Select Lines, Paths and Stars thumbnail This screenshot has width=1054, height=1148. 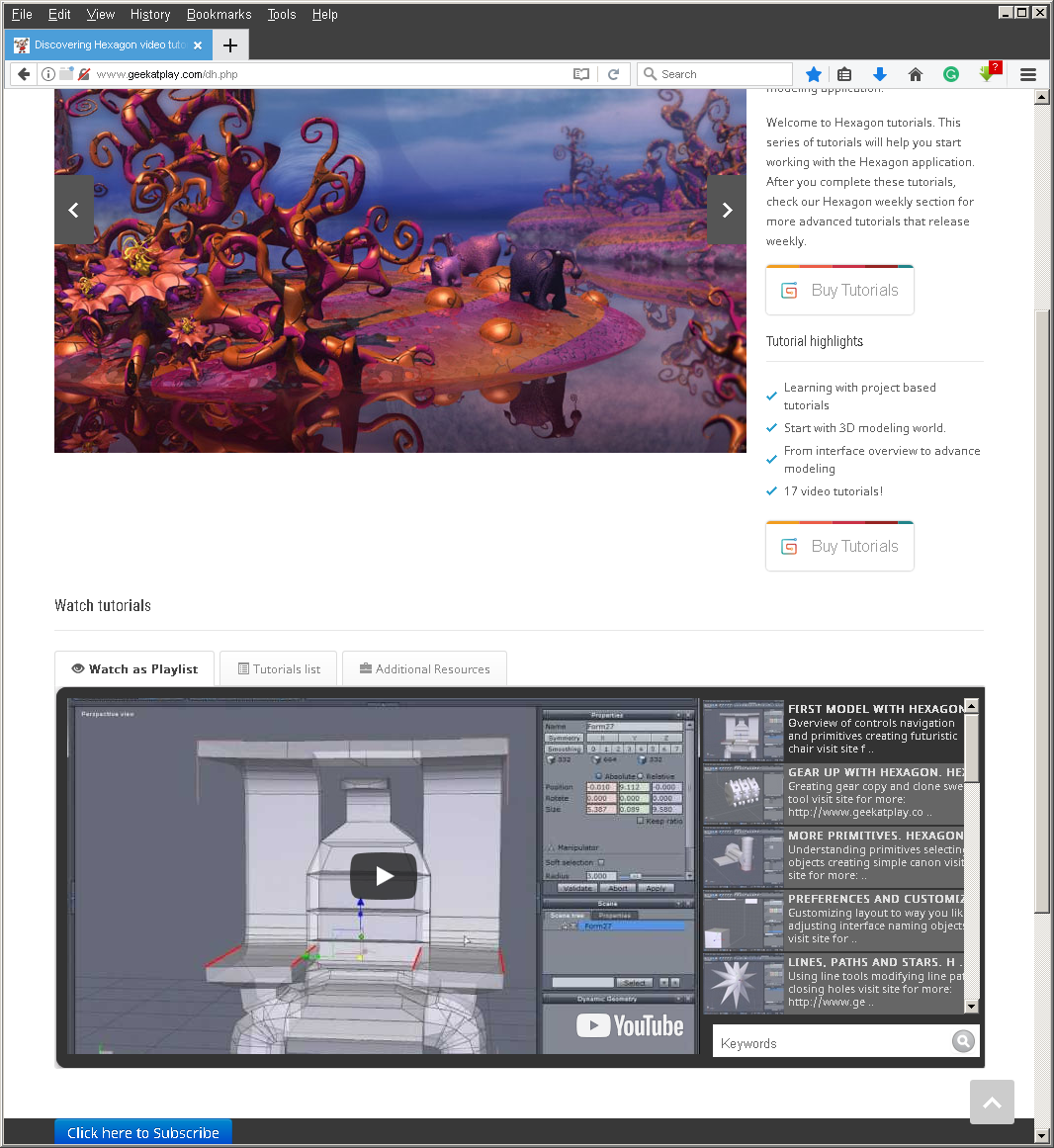coord(743,984)
